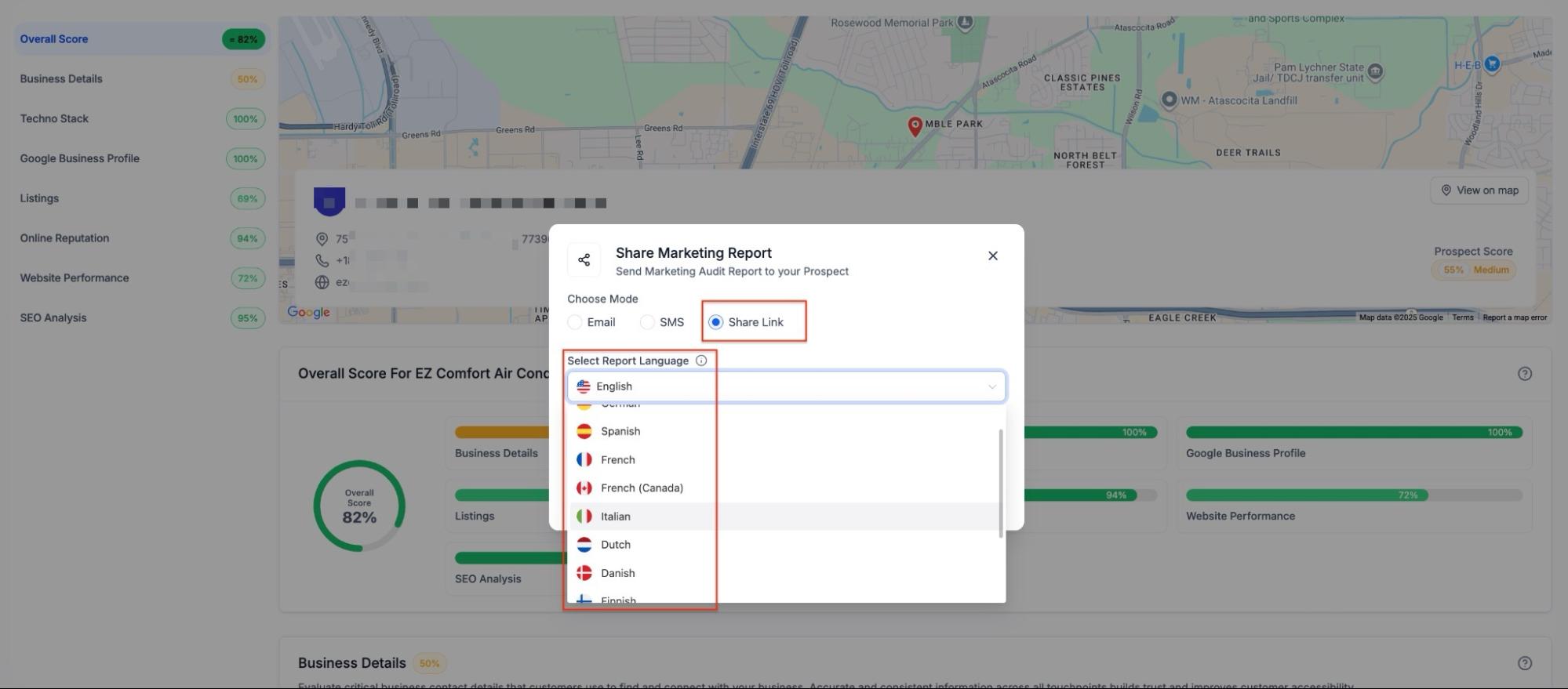The image size is (1568, 689).
Task: Choose Spanish from the language list
Action: (x=620, y=431)
